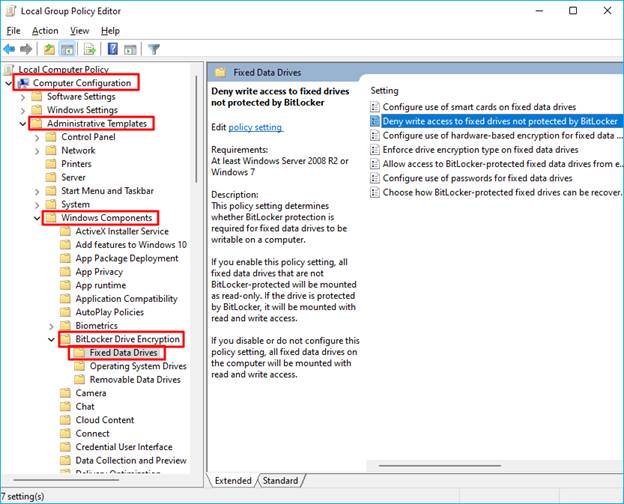The height and width of the screenshot is (504, 624).
Task: Click the Filter funnel toolbar icon
Action: click(x=154, y=49)
